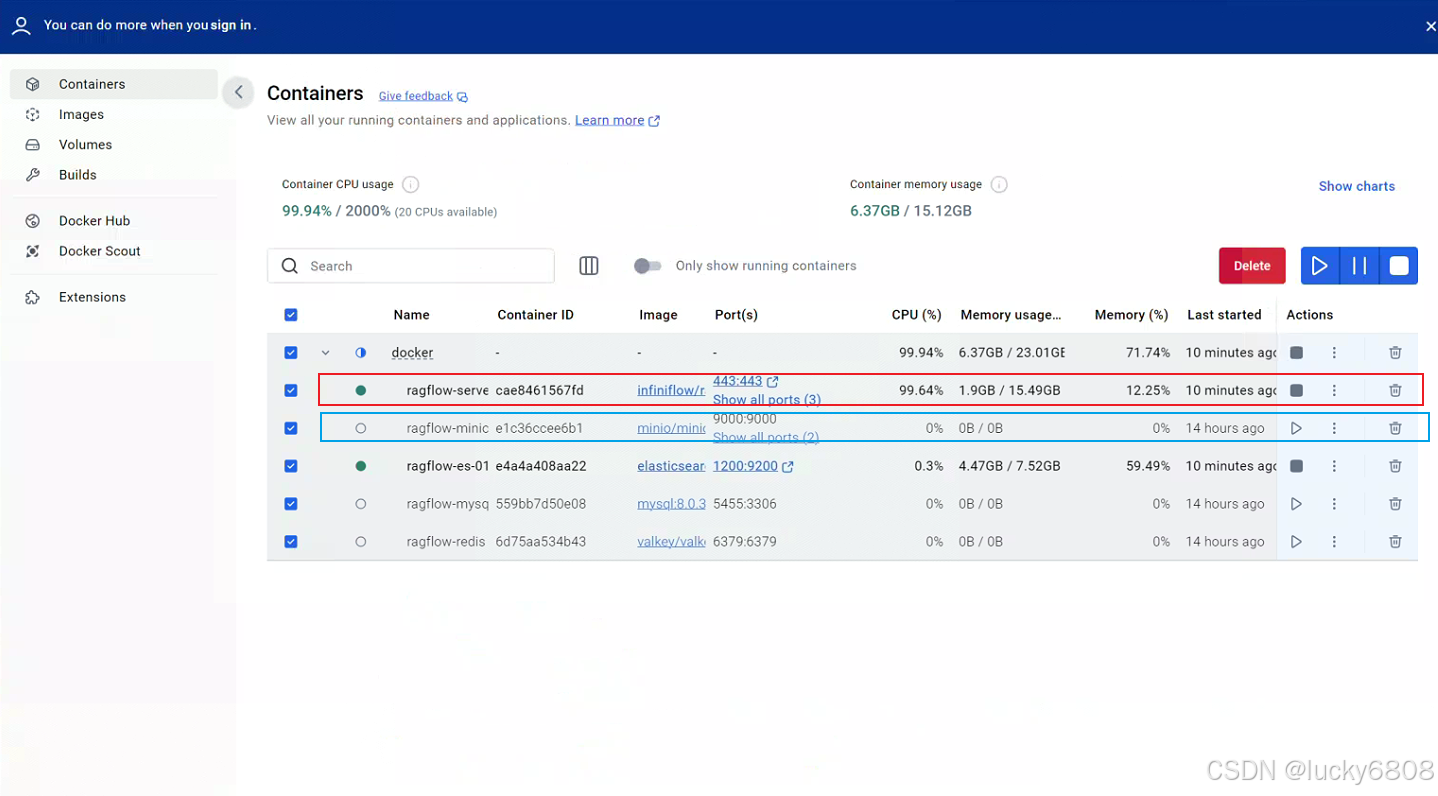This screenshot has height=796, width=1438.
Task: Click the red Delete button
Action: click(1252, 266)
